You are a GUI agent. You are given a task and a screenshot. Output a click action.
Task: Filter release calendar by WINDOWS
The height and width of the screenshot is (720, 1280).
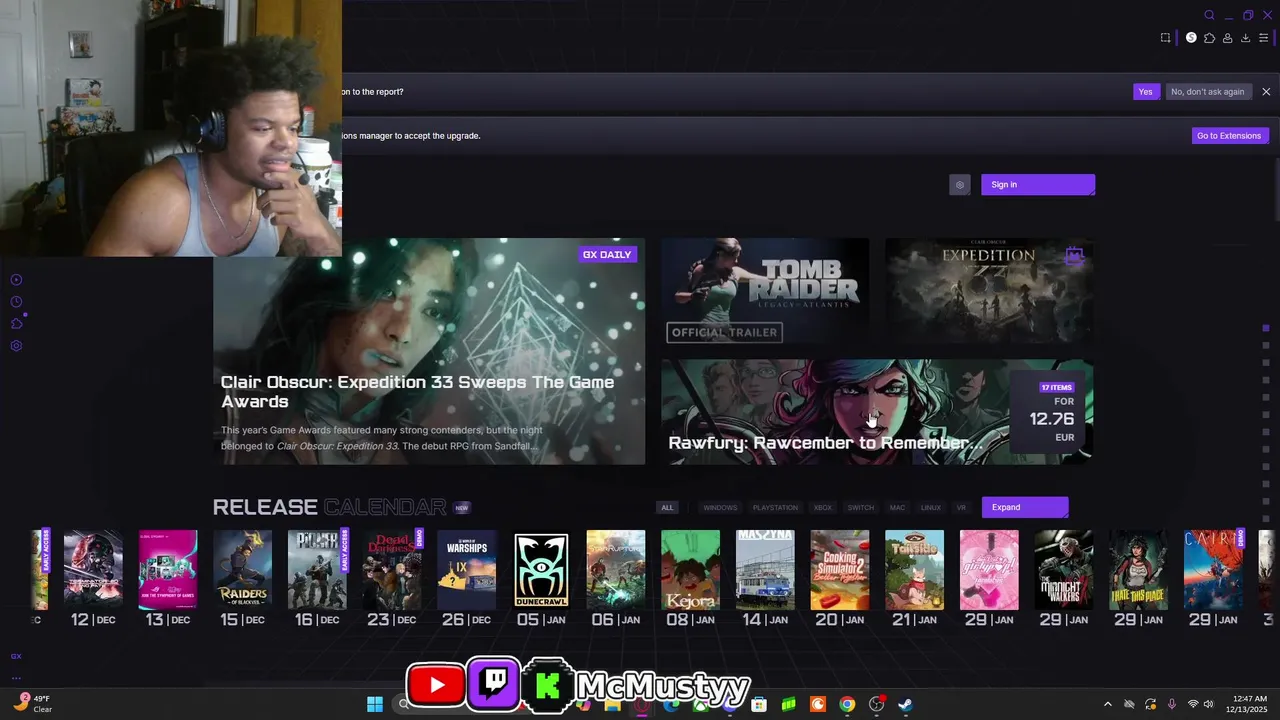(x=720, y=507)
